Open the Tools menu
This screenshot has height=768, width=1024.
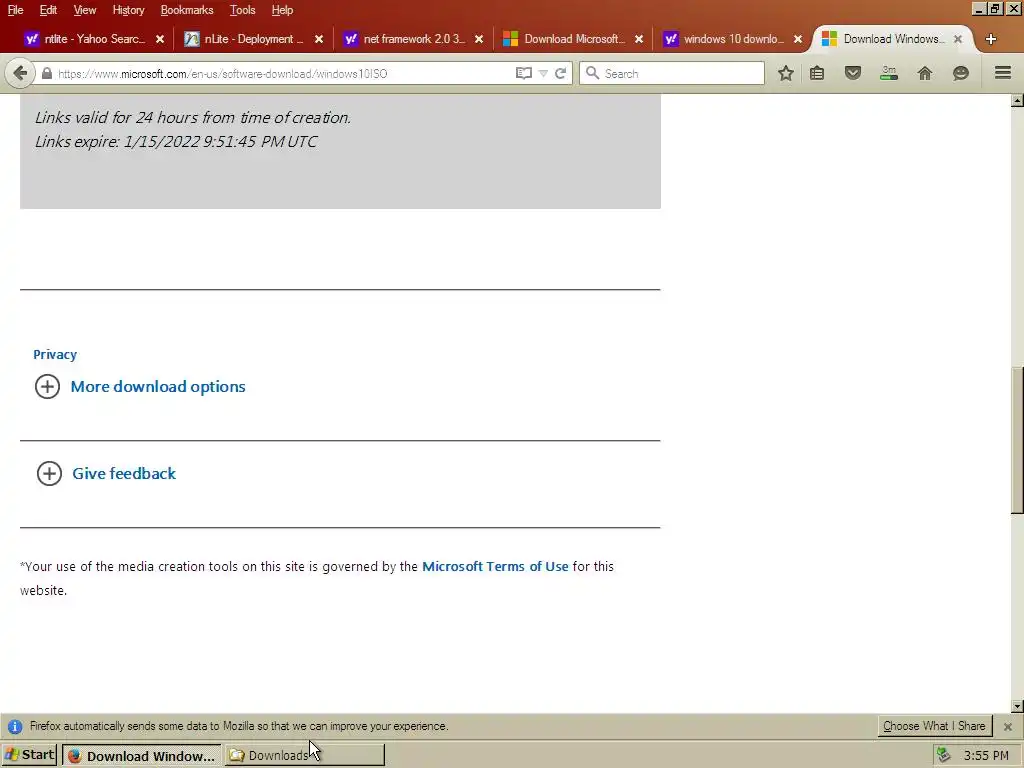pos(242,10)
